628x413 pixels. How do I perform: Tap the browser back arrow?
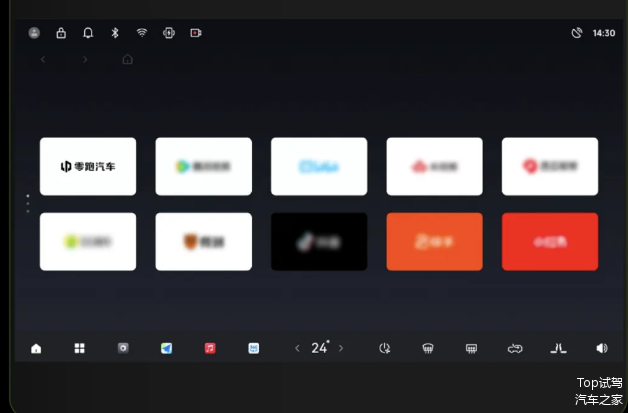point(43,60)
